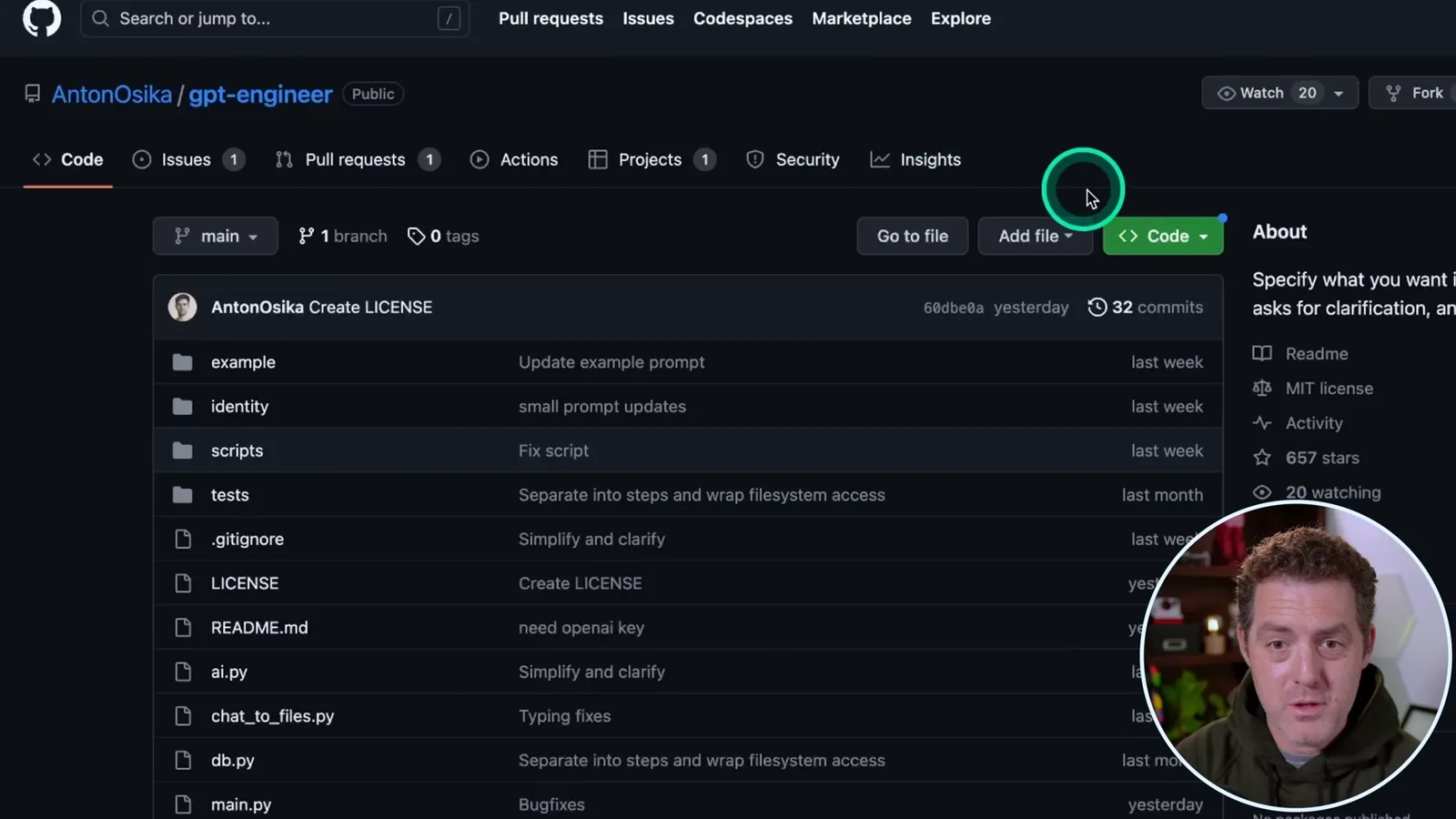Open Explore in top navigation
1456x819 pixels.
pyautogui.click(x=960, y=18)
